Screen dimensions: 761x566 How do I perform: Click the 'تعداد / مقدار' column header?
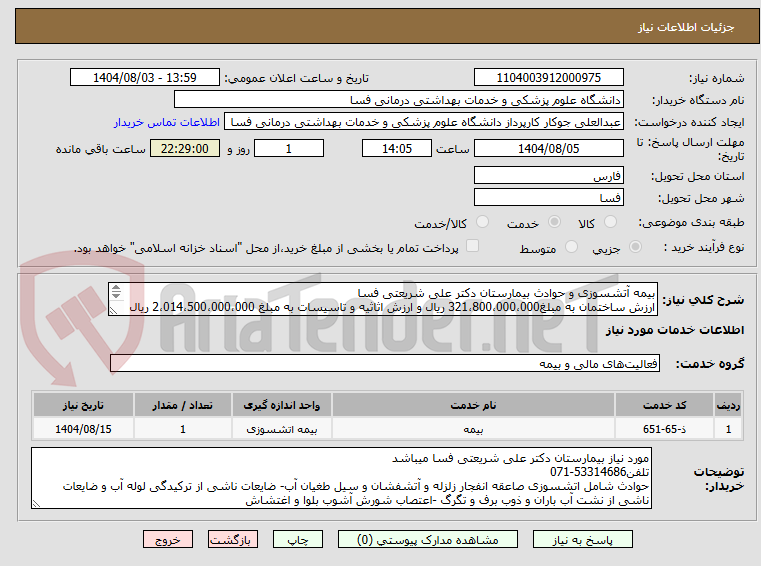coord(182,405)
